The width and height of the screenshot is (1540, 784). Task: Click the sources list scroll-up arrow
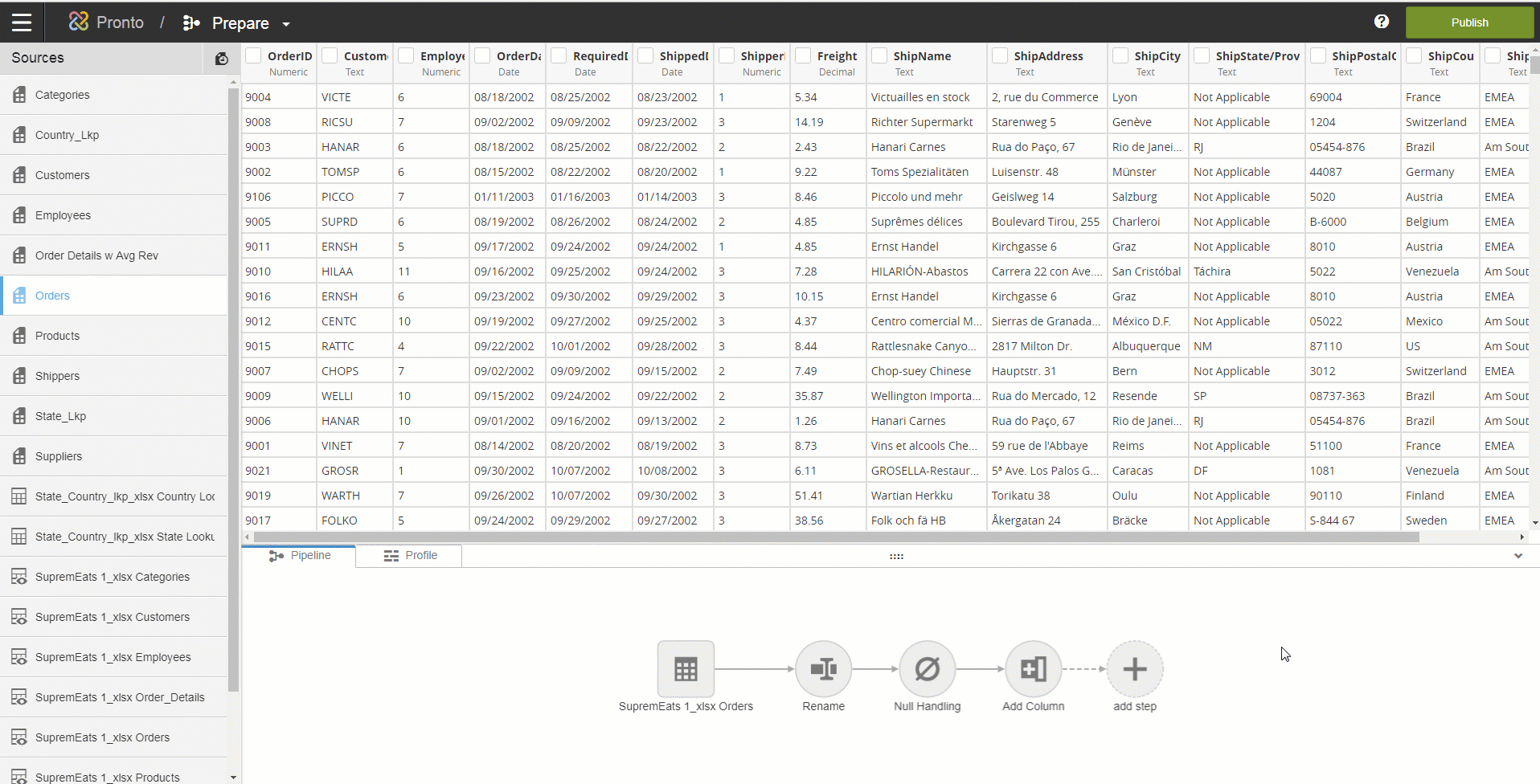(x=234, y=81)
